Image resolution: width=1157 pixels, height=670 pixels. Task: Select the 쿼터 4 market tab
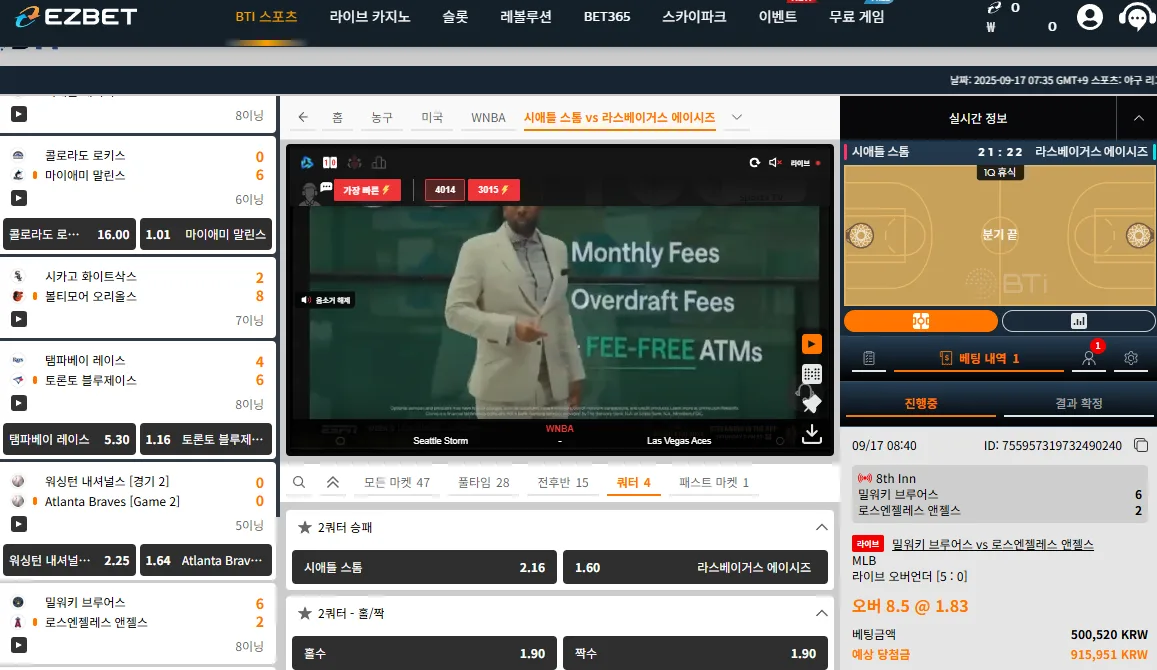coord(633,482)
